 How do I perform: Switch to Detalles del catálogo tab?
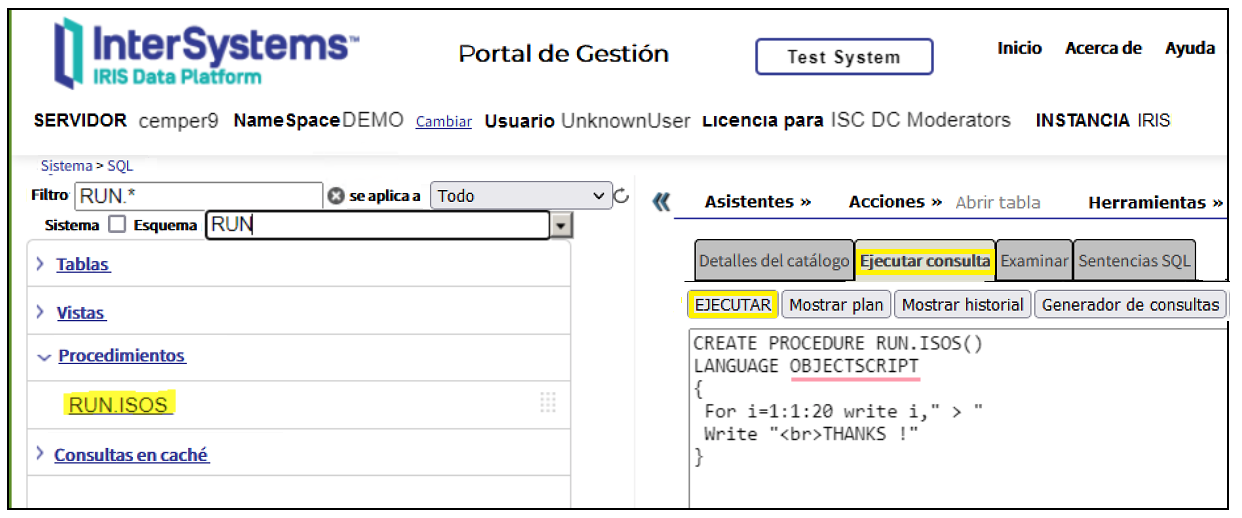point(773,261)
